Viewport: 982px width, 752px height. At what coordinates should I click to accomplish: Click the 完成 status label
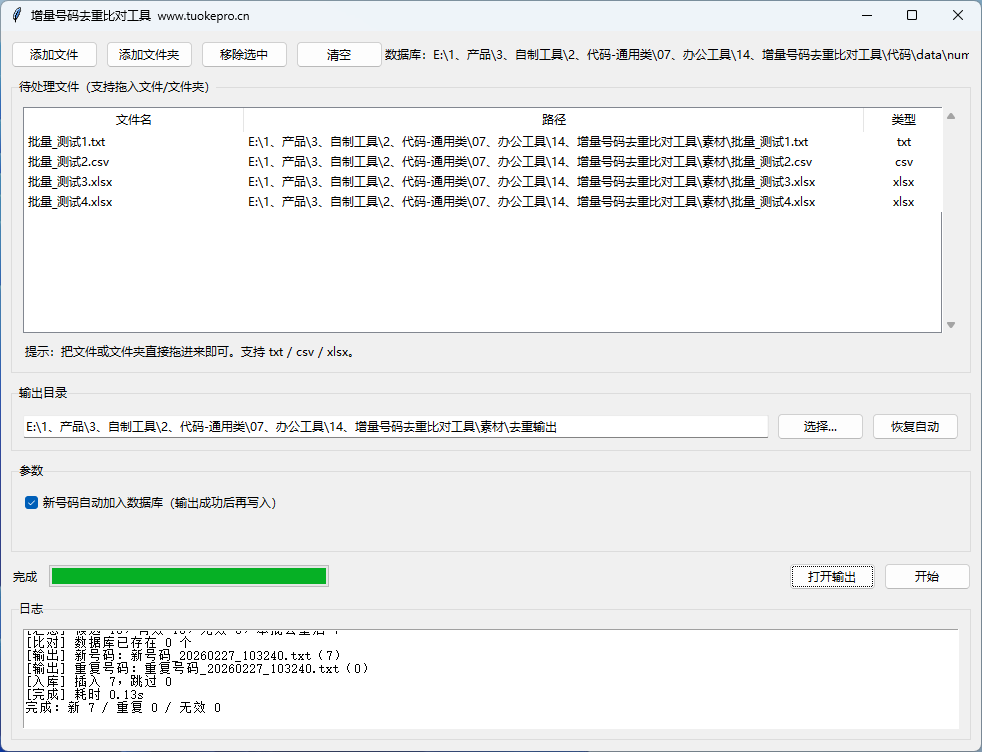point(25,577)
